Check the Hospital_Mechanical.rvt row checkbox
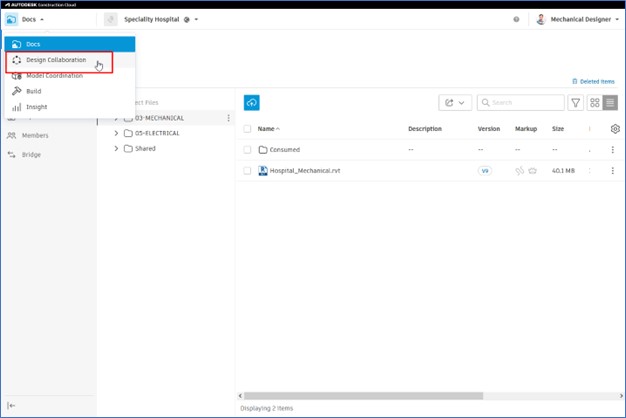The height and width of the screenshot is (418, 626). tap(247, 171)
